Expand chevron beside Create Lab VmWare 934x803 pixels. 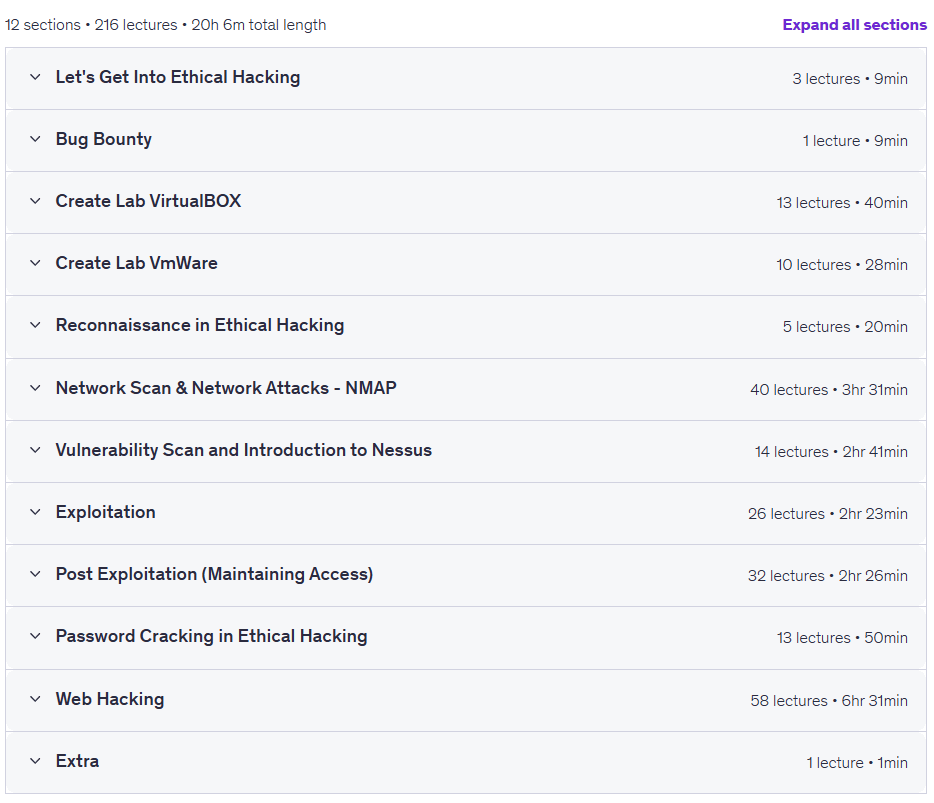[36, 263]
